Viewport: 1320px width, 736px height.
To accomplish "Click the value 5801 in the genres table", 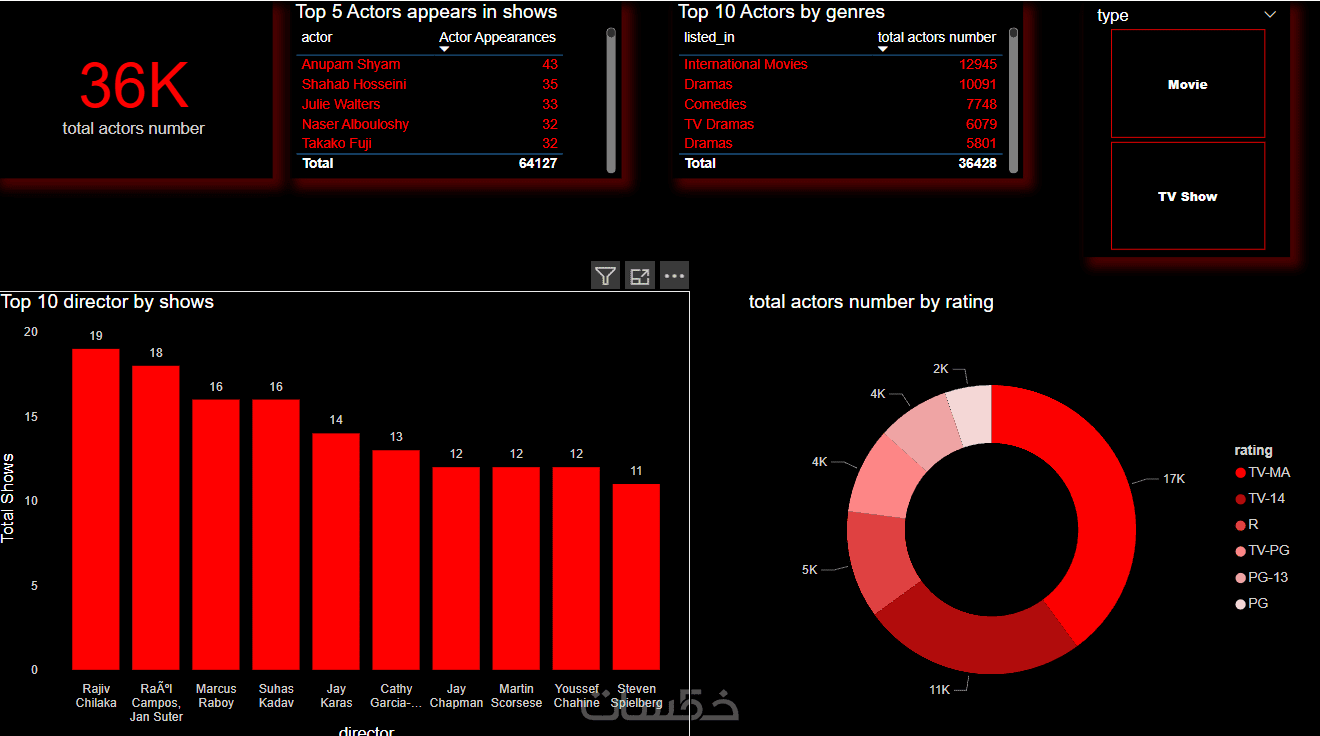I will point(982,143).
